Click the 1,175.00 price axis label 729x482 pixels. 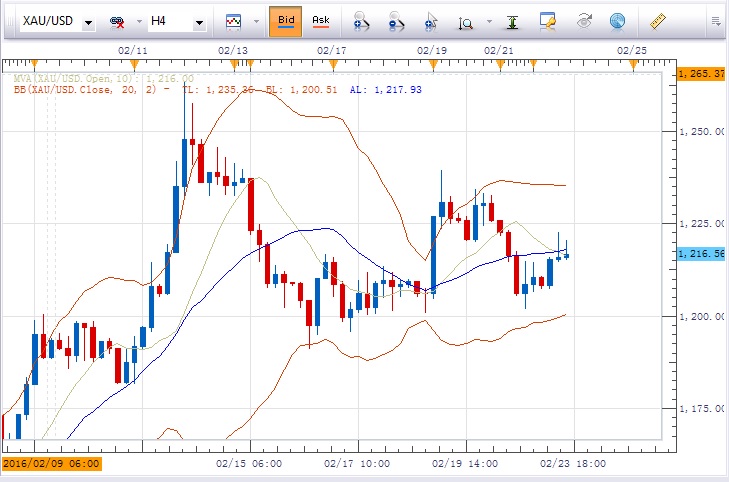coord(702,409)
